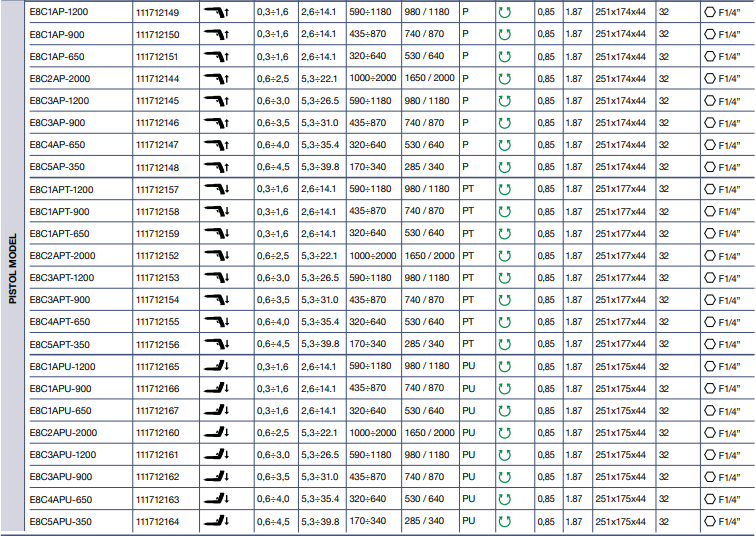Click value 32 in E8C3APU-900 row
The image size is (756, 536).
pos(663,477)
